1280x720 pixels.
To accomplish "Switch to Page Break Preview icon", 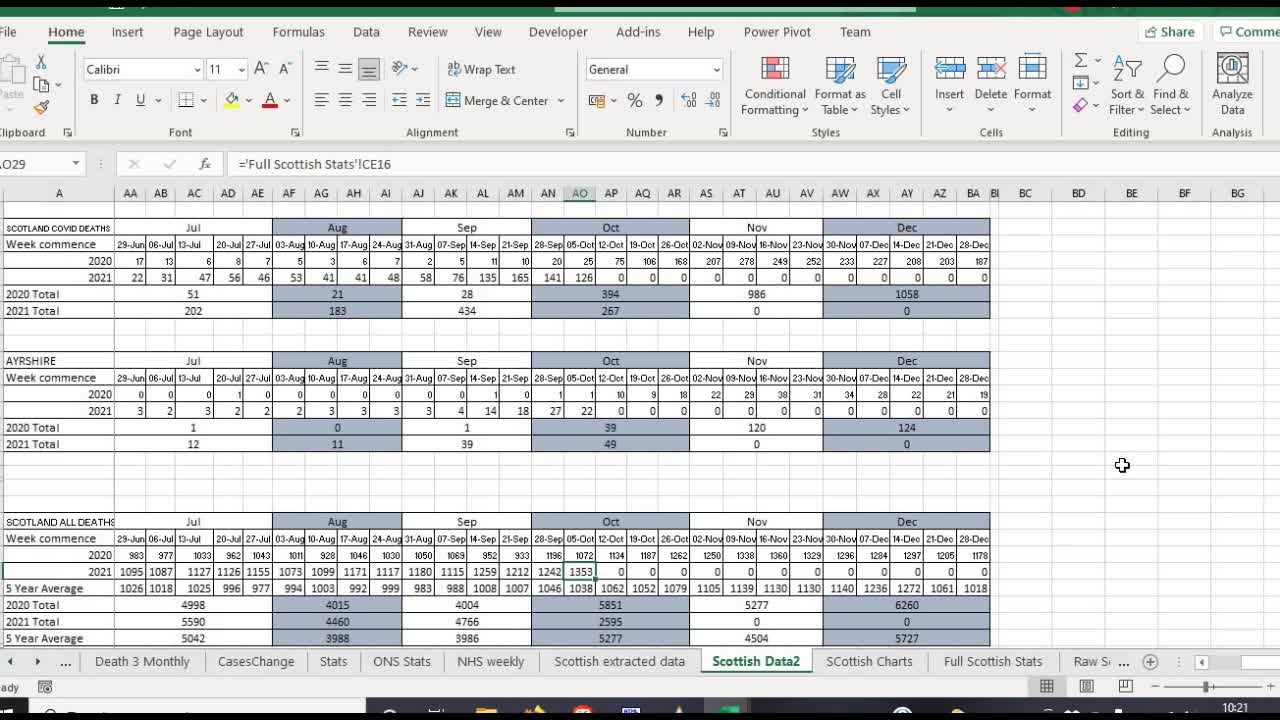I will 1125,686.
